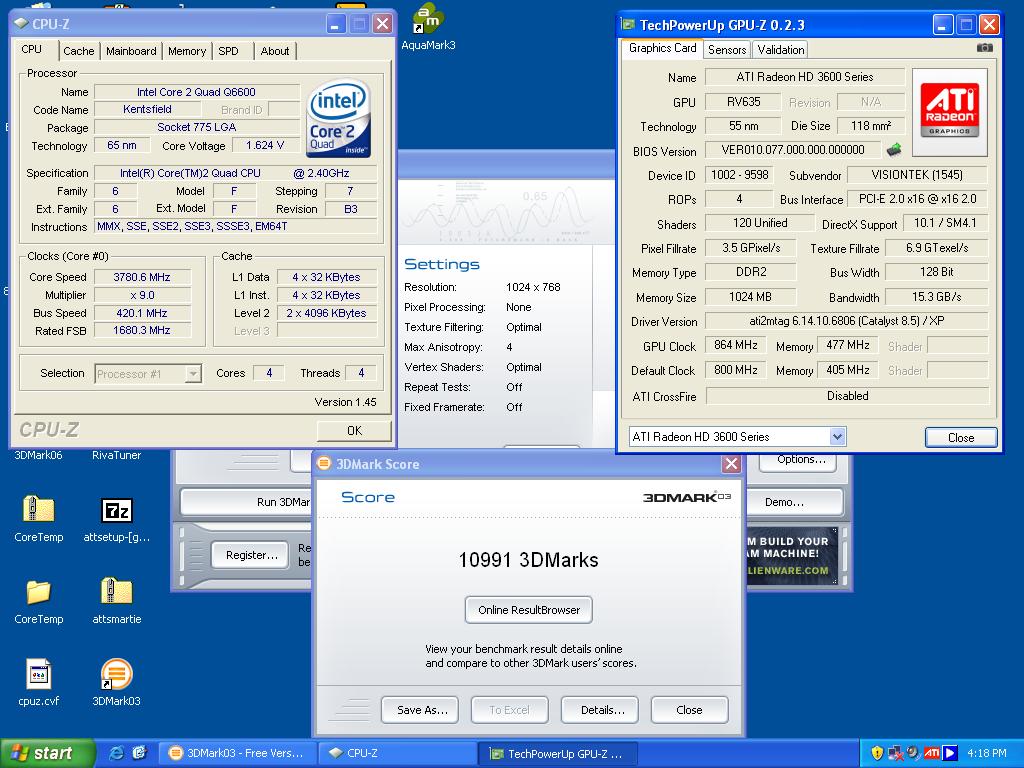
Task: Click the blue play-arrow tray icon
Action: (x=950, y=753)
